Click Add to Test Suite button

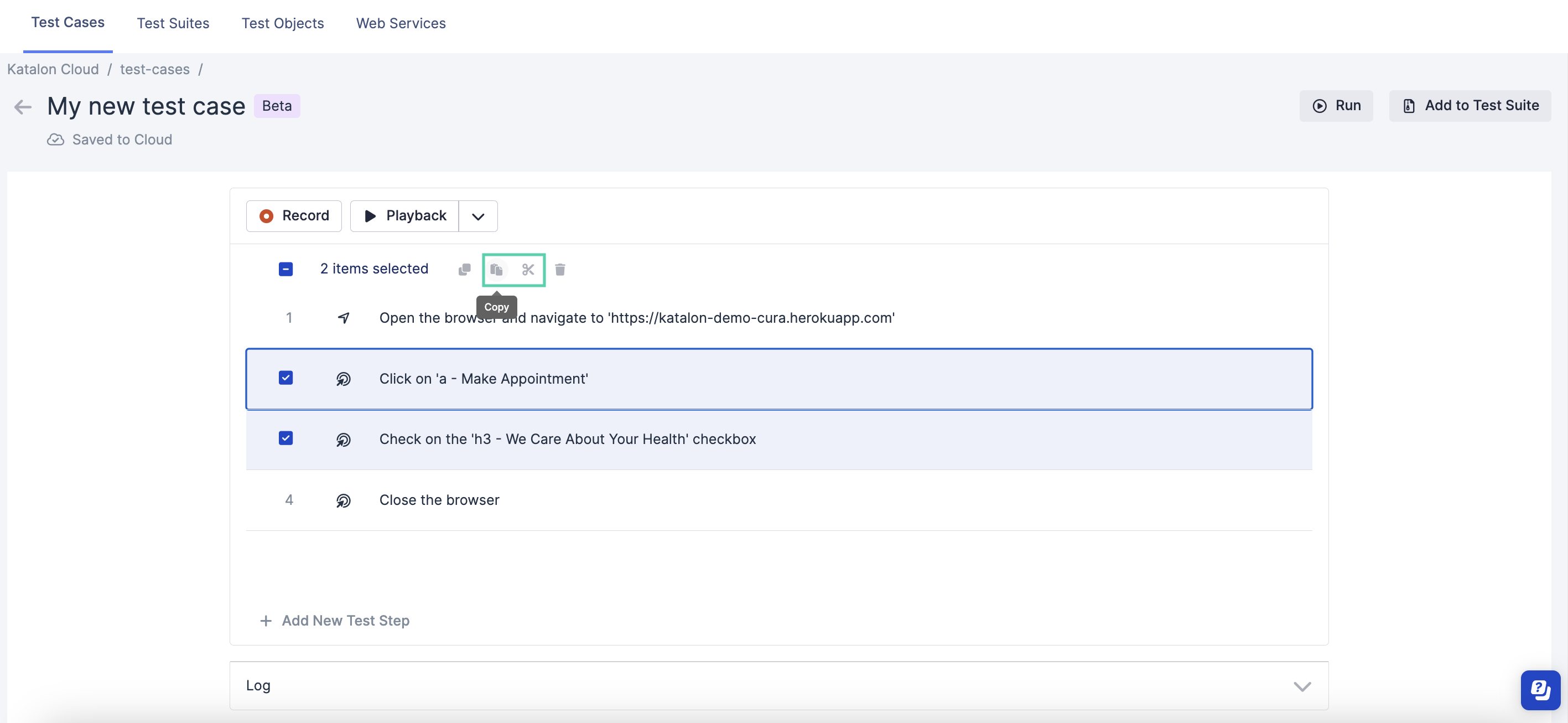tap(1470, 105)
